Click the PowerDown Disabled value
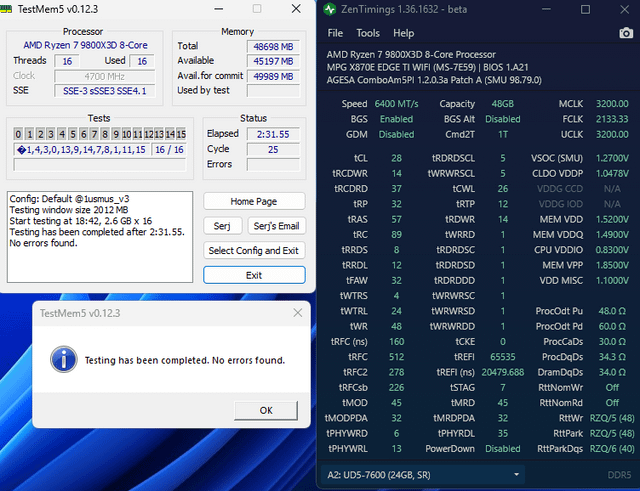640x491 pixels. pyautogui.click(x=502, y=449)
